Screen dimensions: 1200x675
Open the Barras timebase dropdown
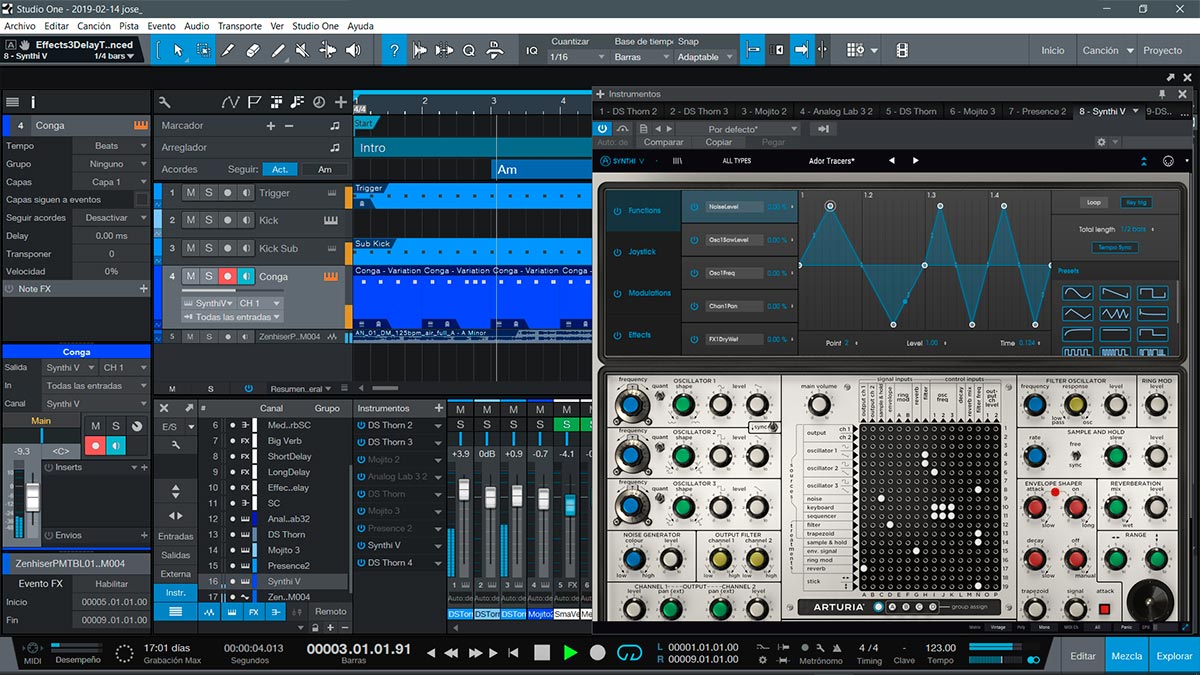640,57
